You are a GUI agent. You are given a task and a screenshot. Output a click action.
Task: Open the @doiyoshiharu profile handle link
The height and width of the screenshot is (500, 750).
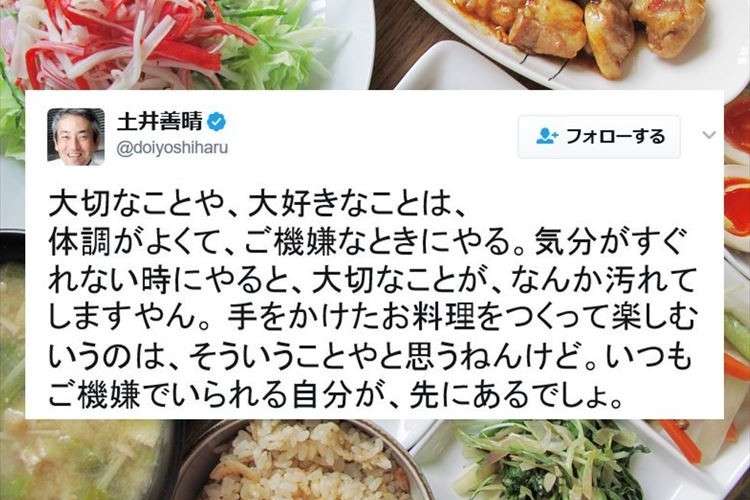(x=172, y=148)
